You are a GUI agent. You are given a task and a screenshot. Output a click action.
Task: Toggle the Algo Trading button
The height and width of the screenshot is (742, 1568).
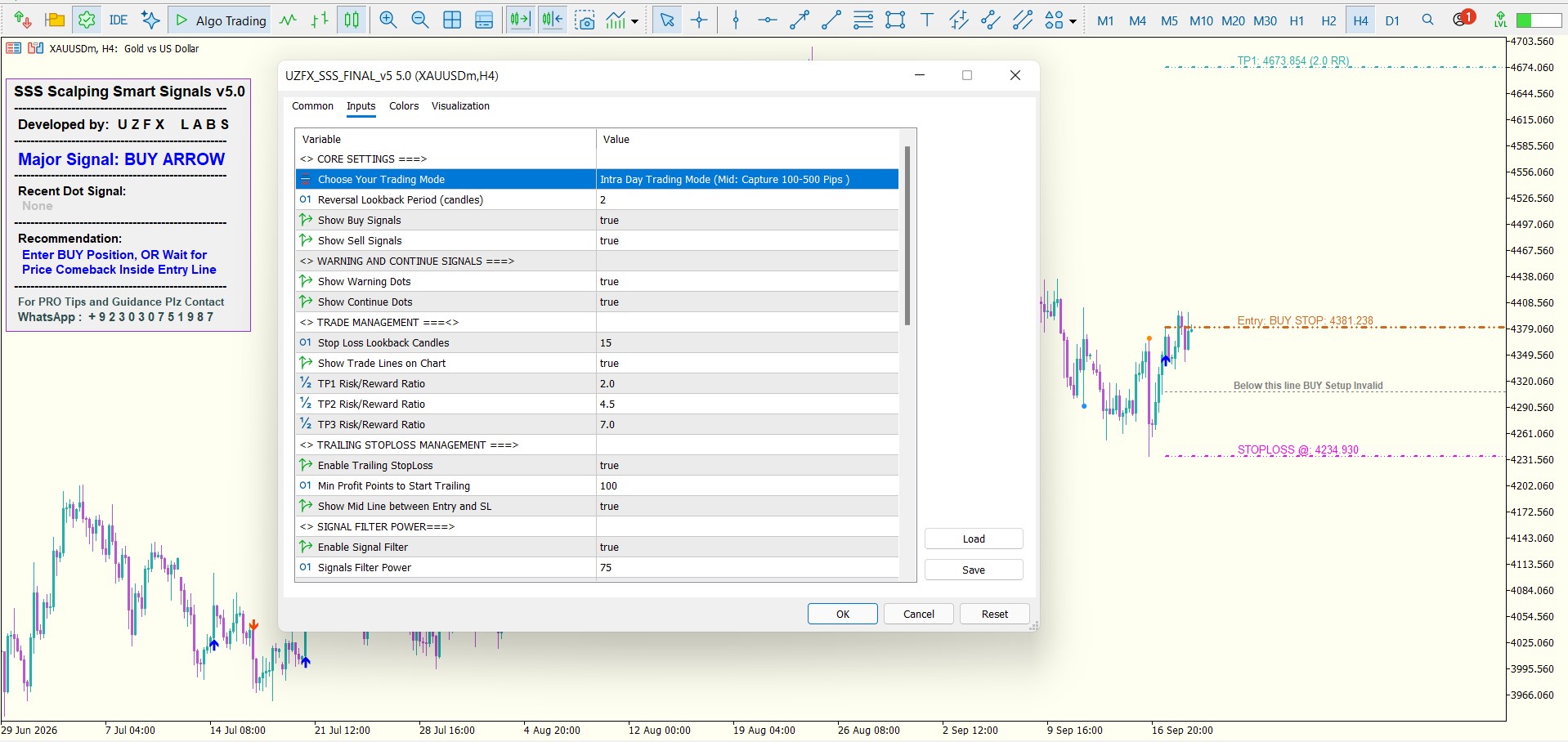[x=221, y=20]
